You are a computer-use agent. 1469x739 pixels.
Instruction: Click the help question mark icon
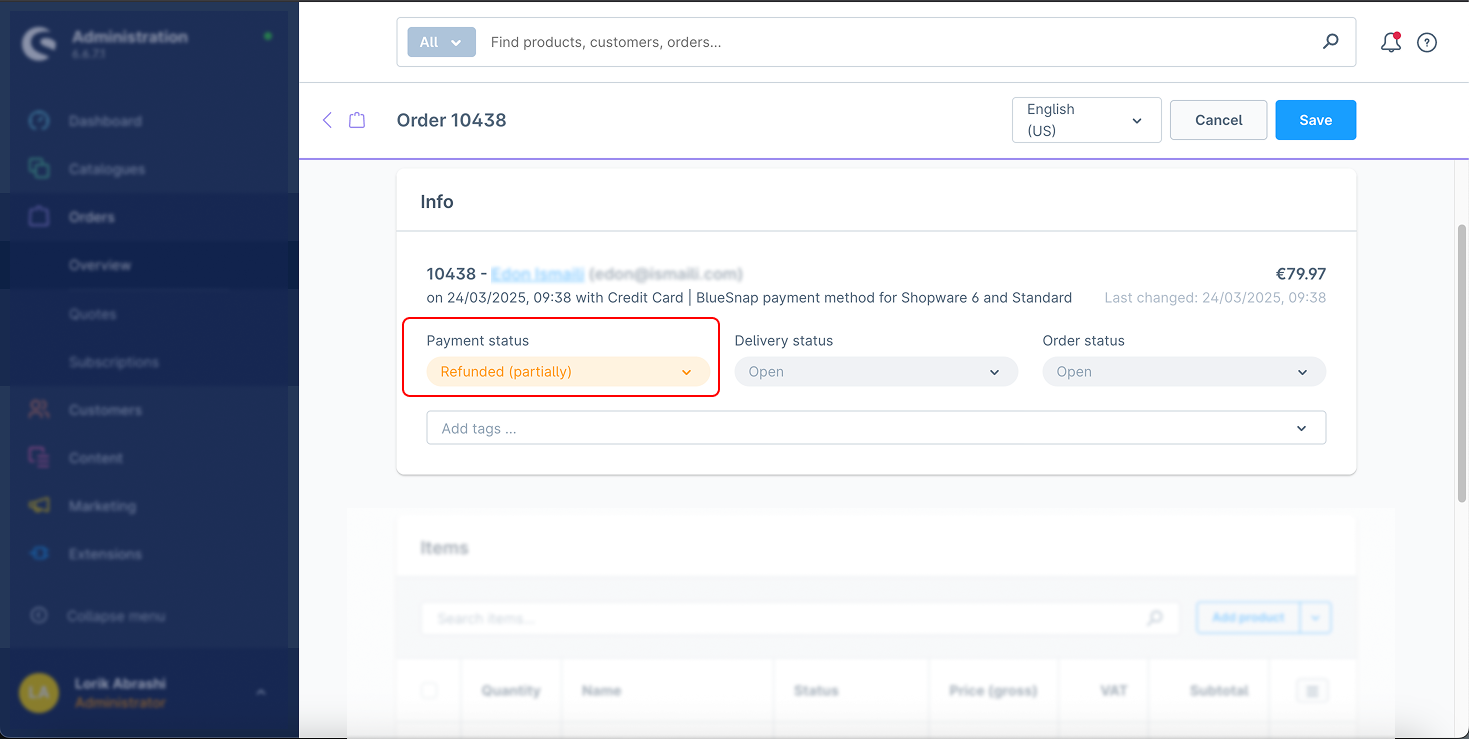[x=1427, y=42]
